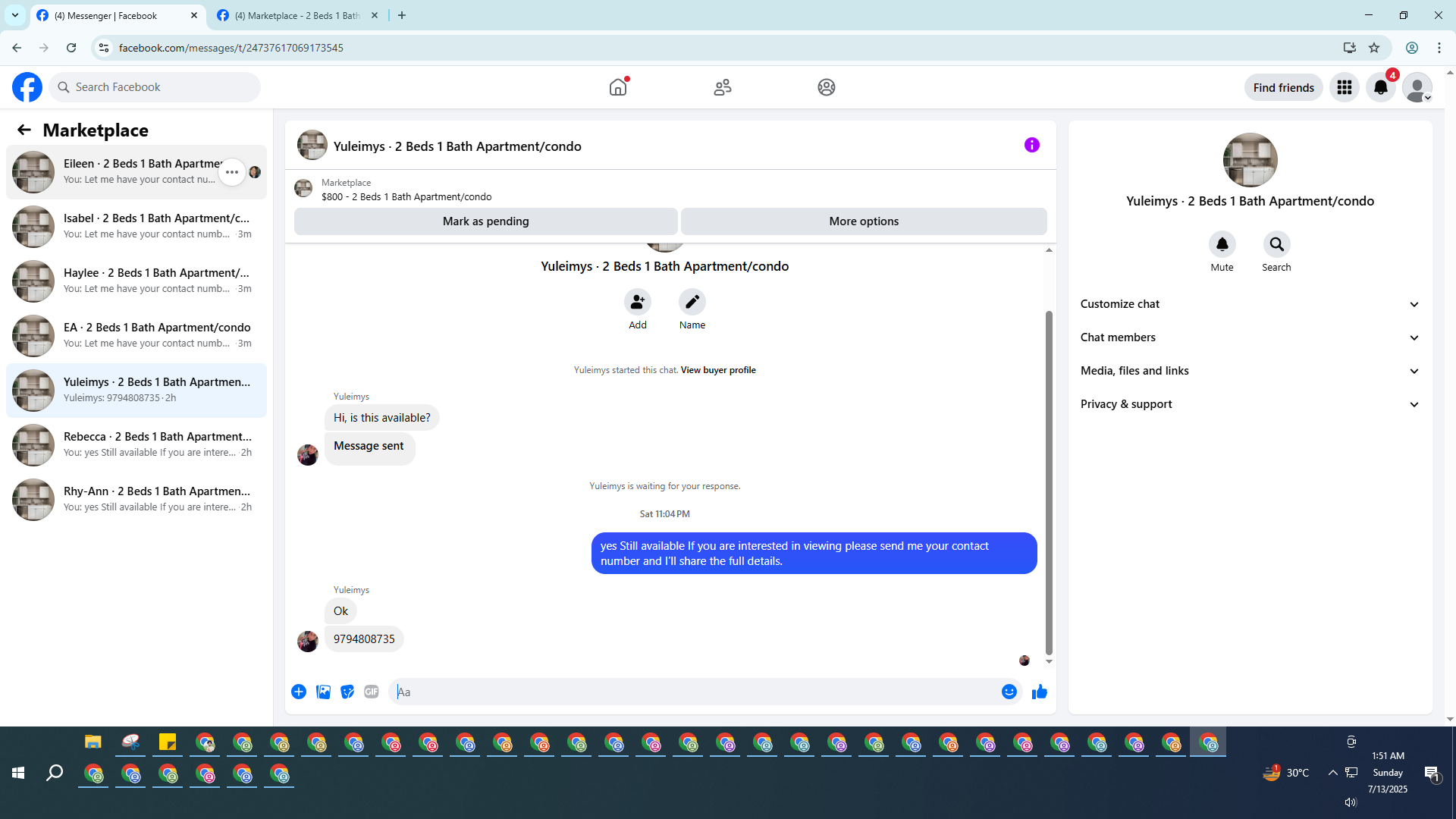
Task: Expand the Customize chat section
Action: (1249, 304)
